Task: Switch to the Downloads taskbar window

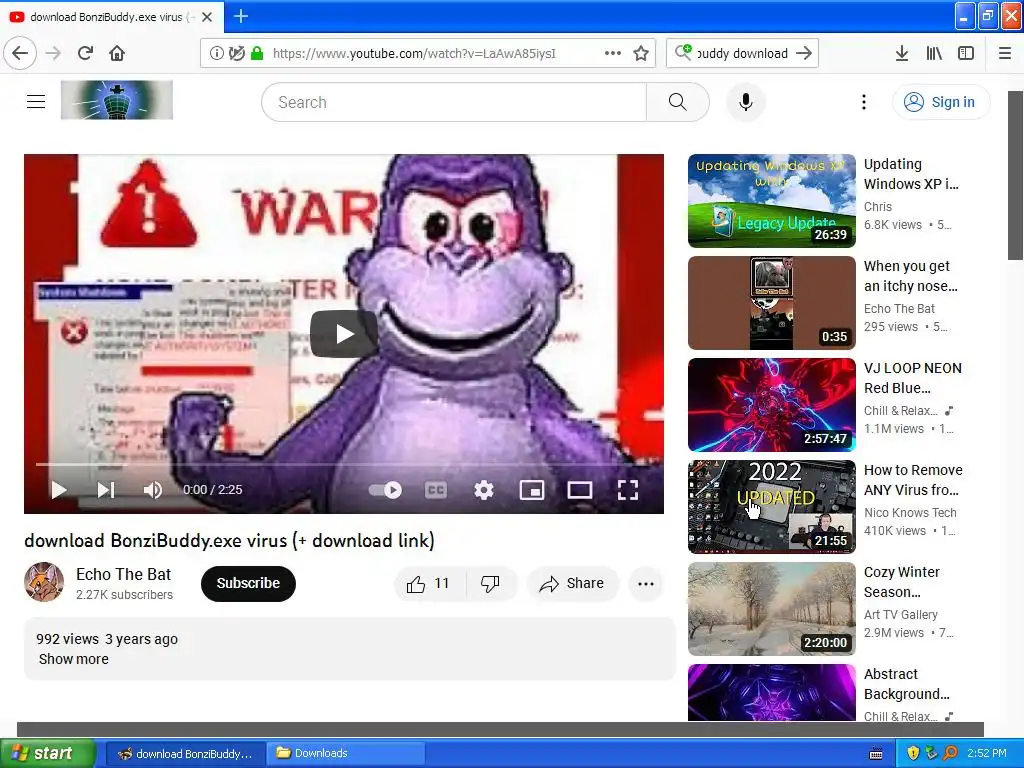Action: (x=345, y=753)
